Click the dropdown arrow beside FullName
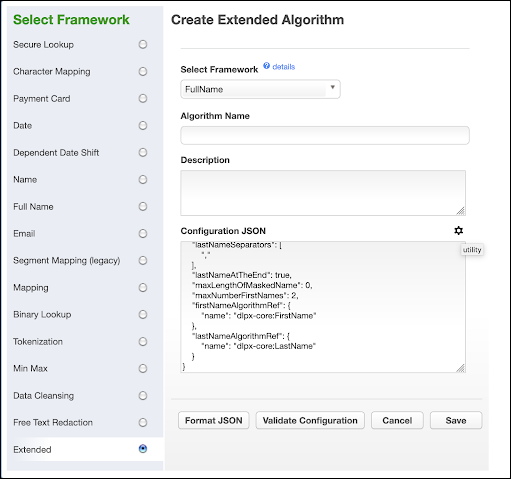Viewport: 511px width, 479px height. (x=332, y=87)
